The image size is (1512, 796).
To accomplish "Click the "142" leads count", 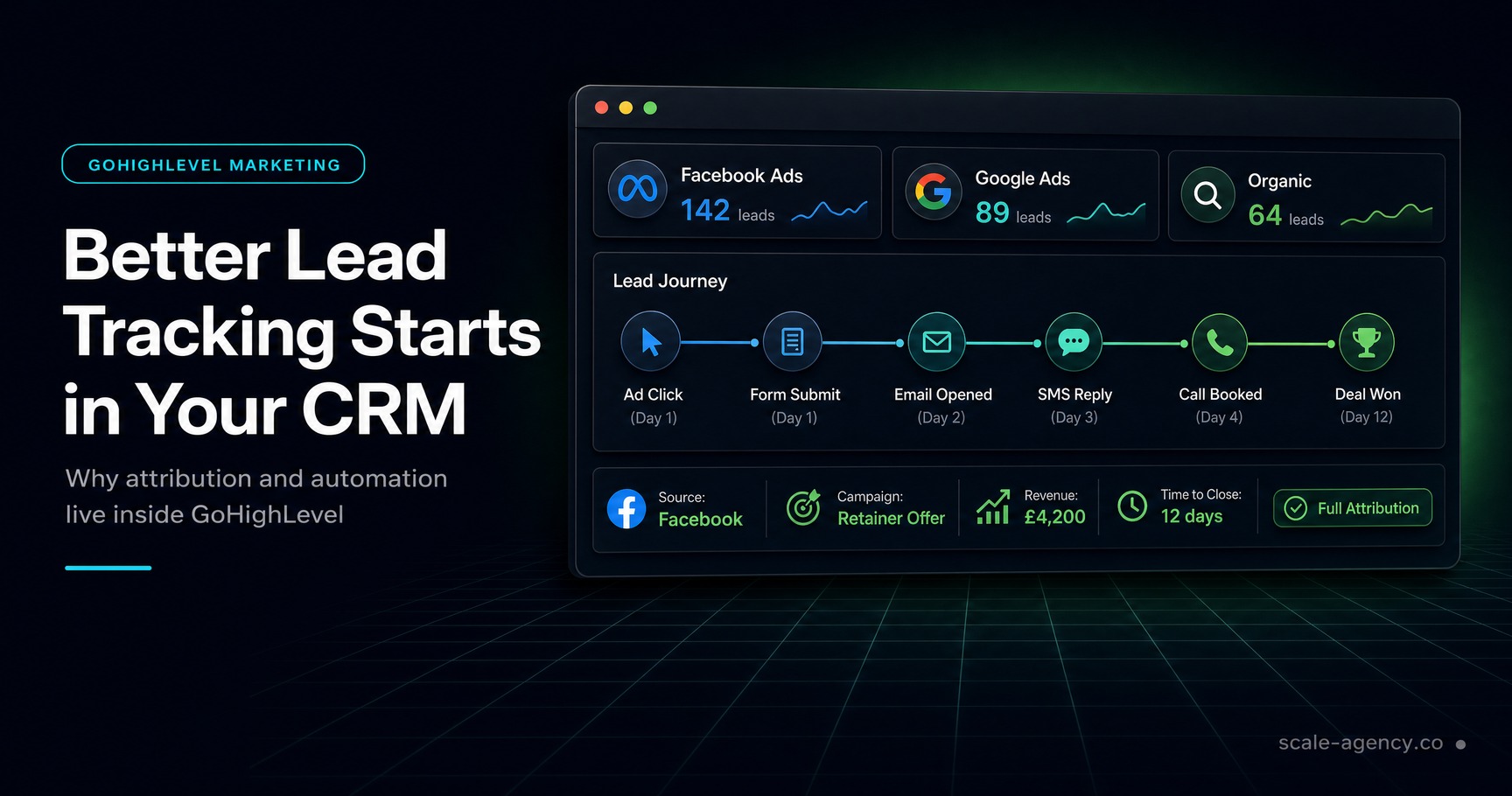I will coord(705,210).
